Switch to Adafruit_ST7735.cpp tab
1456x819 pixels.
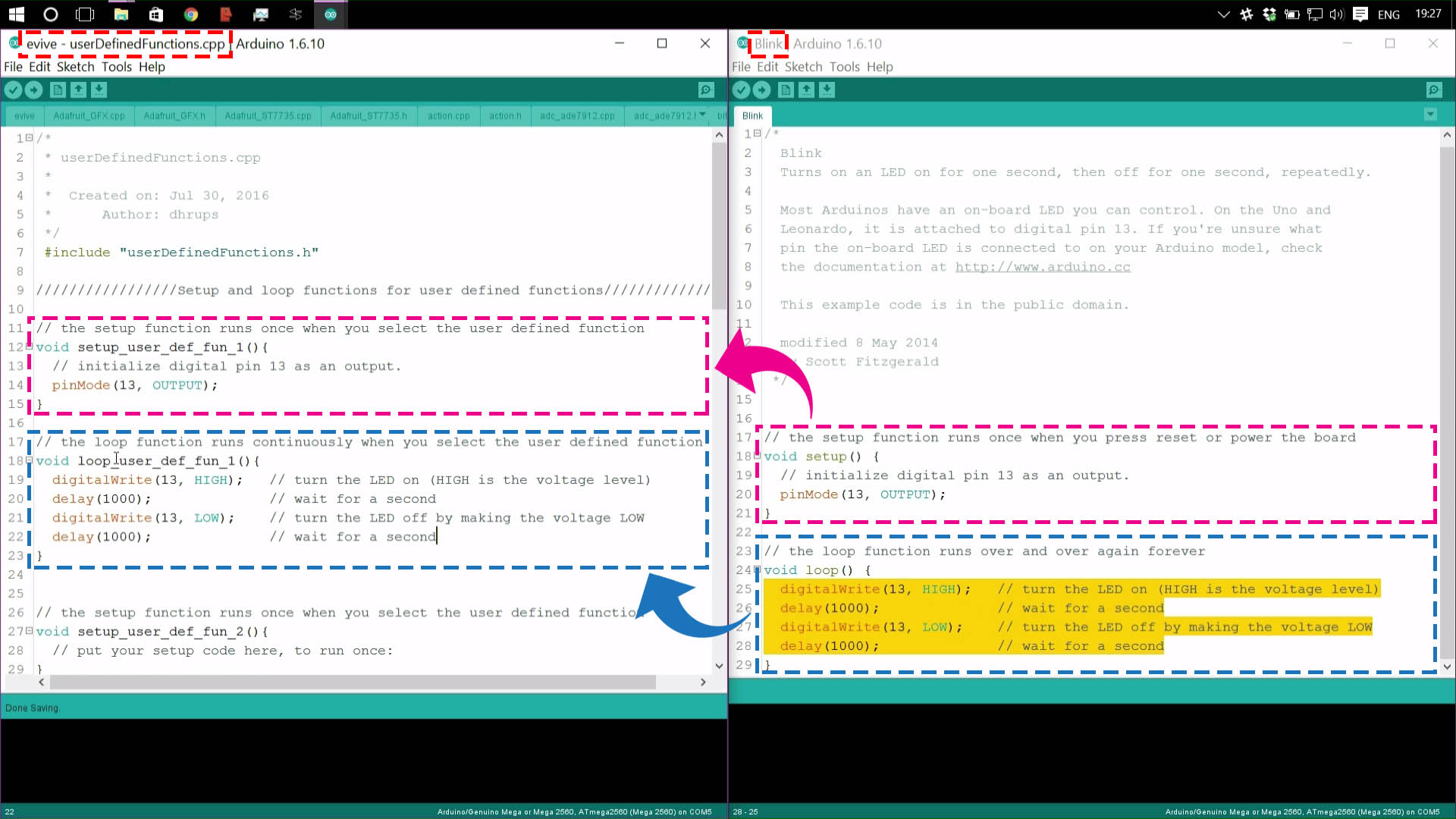pyautogui.click(x=268, y=116)
